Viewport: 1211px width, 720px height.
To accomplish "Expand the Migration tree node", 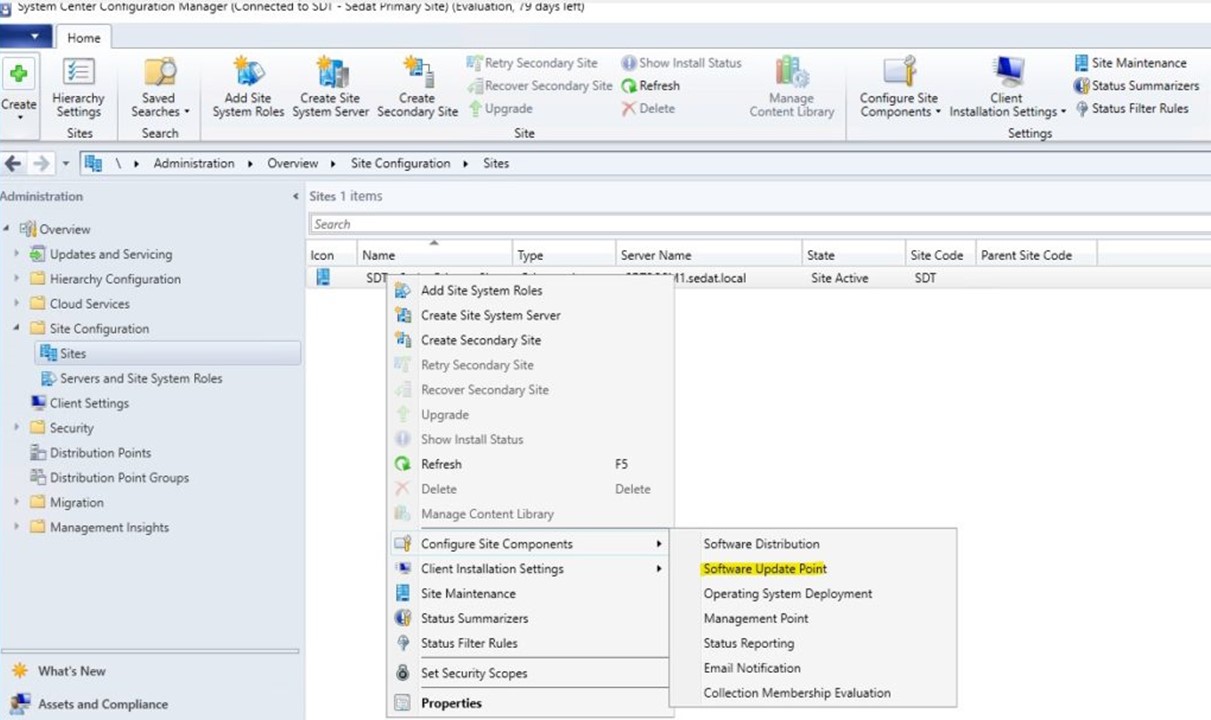I will pyautogui.click(x=17, y=502).
